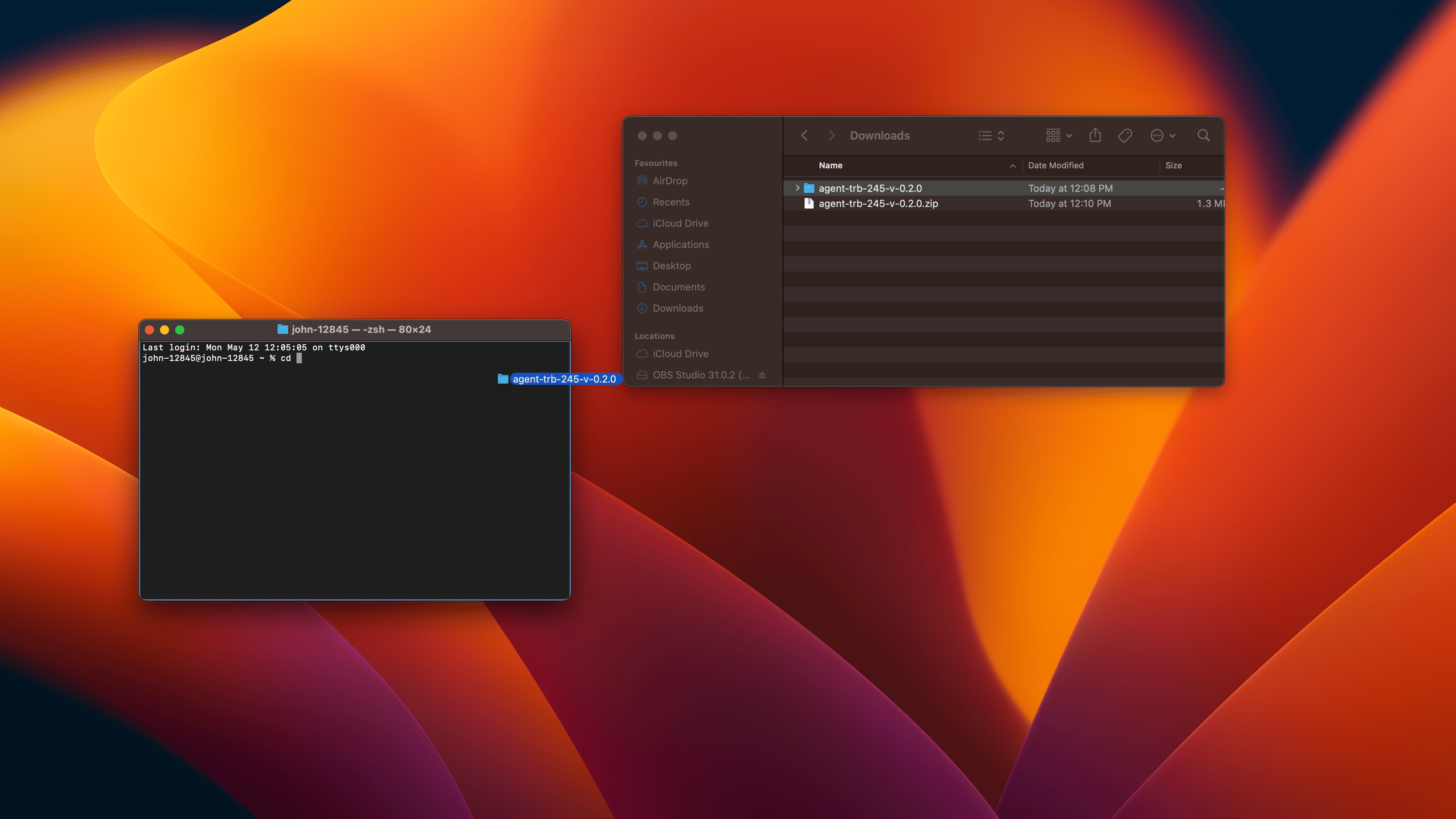
Task: Click the Finder search magnifier icon
Action: pos(1203,136)
